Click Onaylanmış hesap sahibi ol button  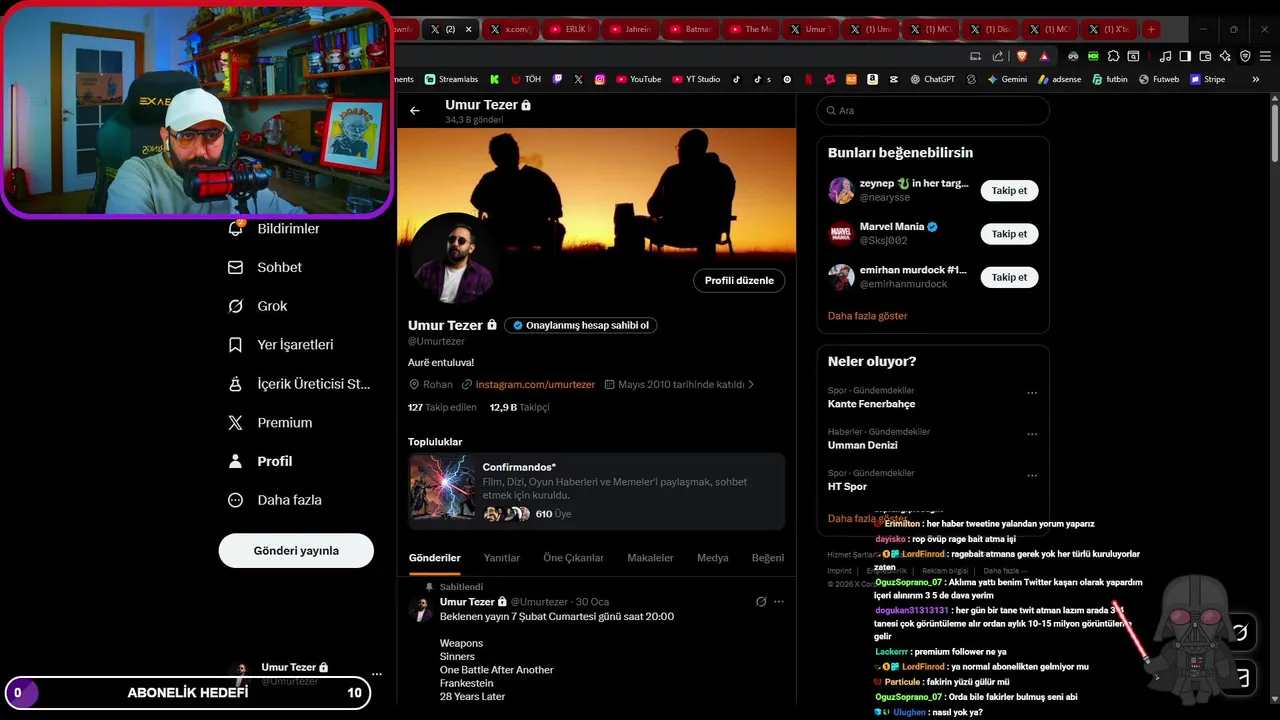(x=580, y=325)
